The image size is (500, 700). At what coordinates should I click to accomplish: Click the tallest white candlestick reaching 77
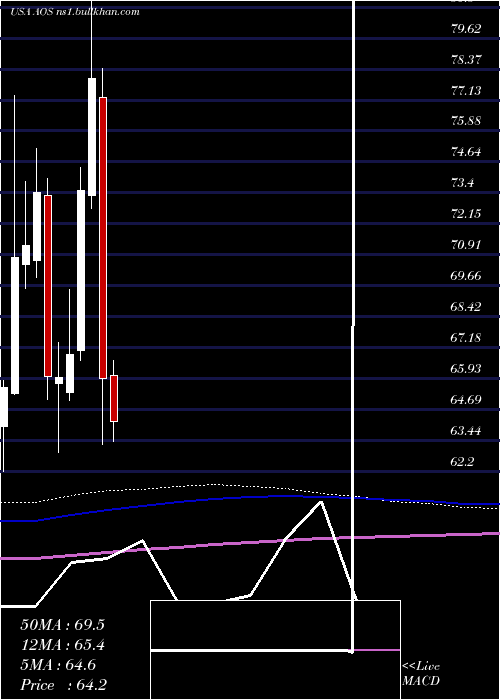pos(92,137)
